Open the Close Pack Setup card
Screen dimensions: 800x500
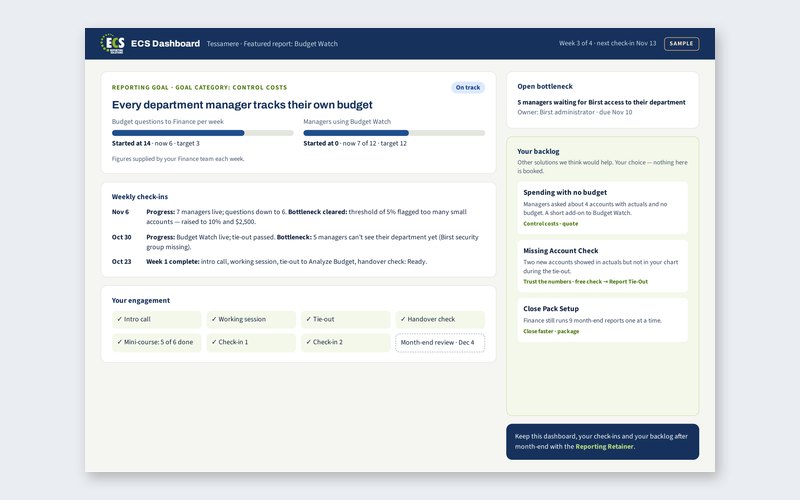click(x=603, y=320)
